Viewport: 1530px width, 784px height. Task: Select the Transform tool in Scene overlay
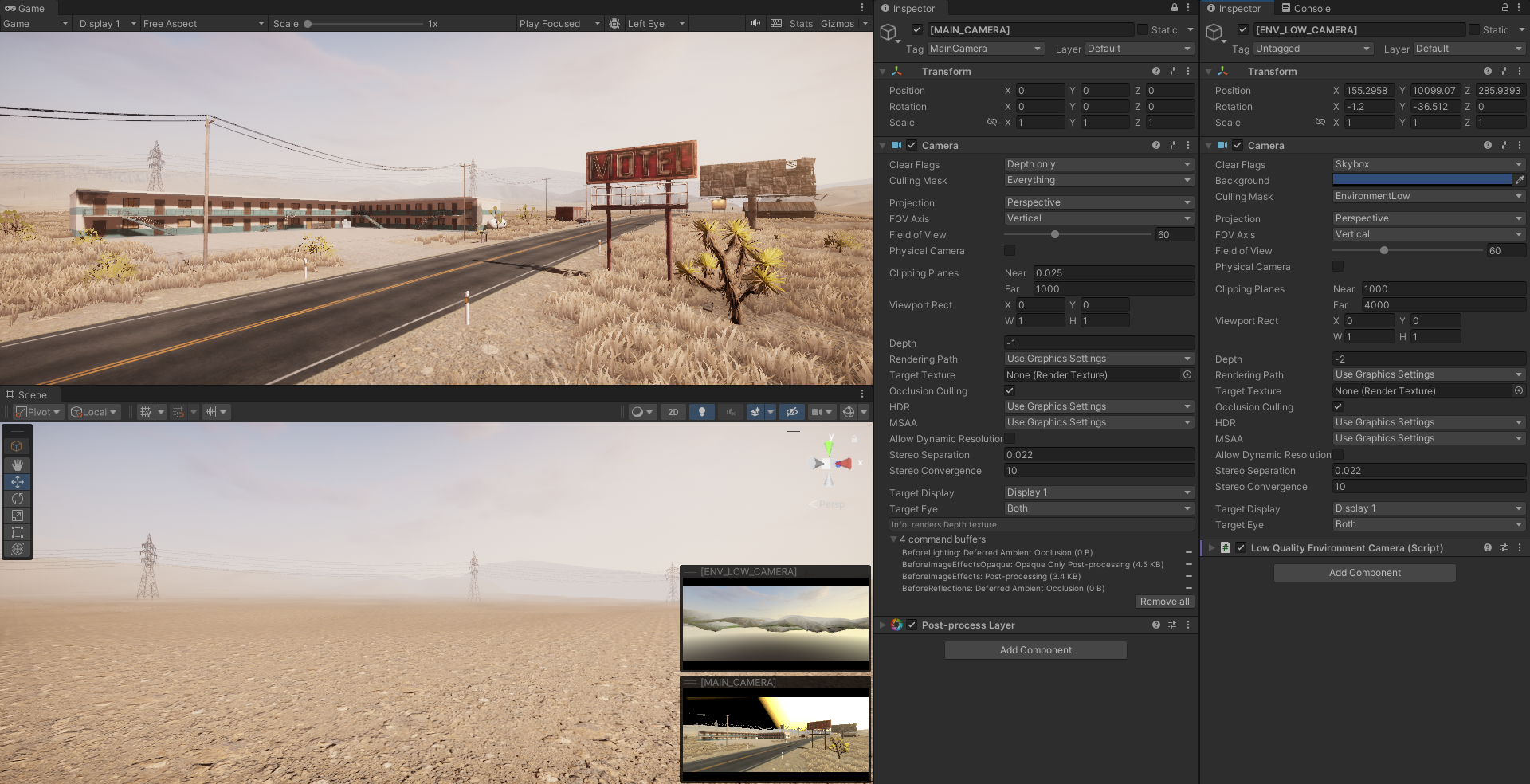coord(17,549)
